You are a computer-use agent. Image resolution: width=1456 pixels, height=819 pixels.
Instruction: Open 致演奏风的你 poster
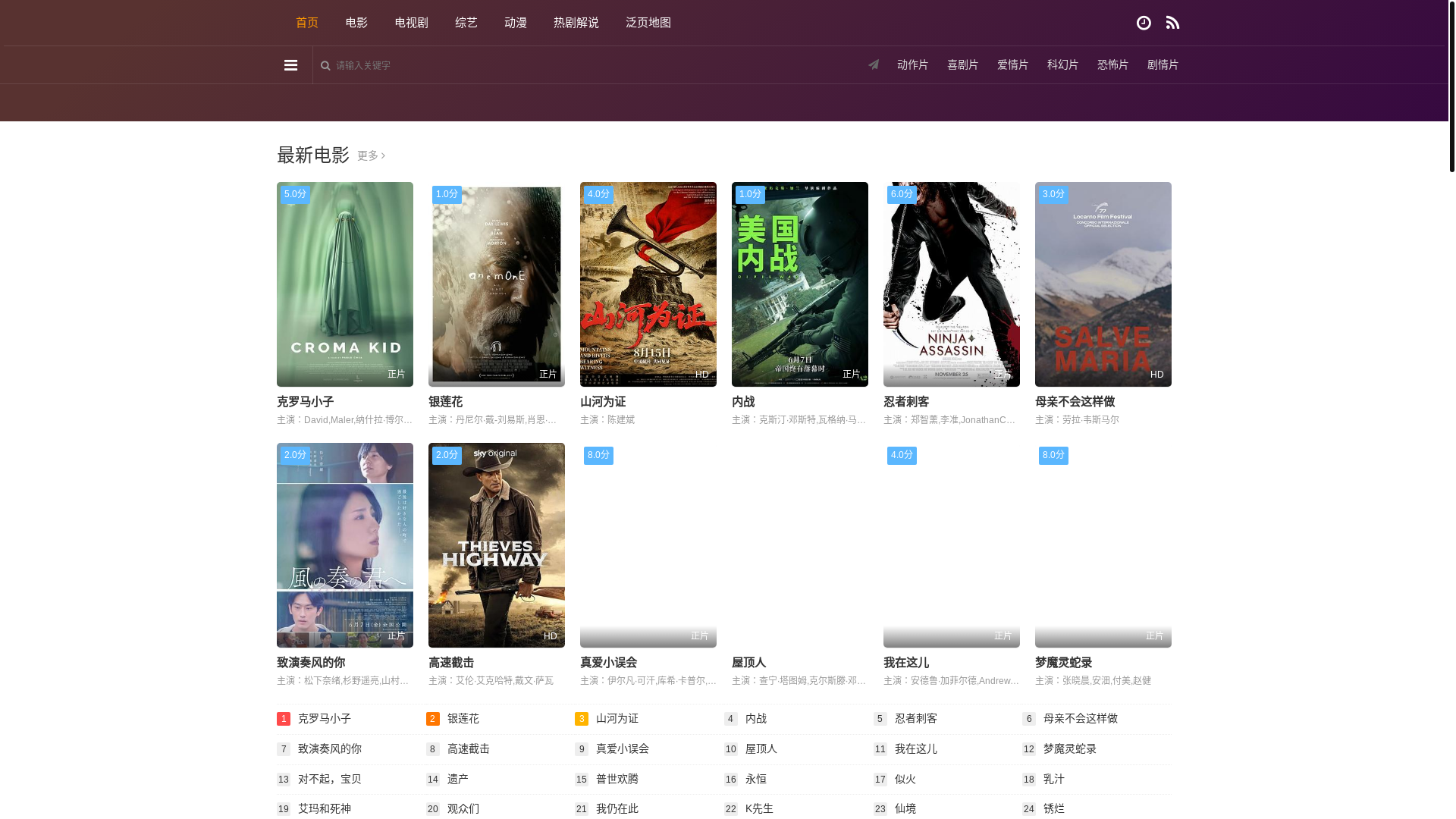(x=345, y=545)
